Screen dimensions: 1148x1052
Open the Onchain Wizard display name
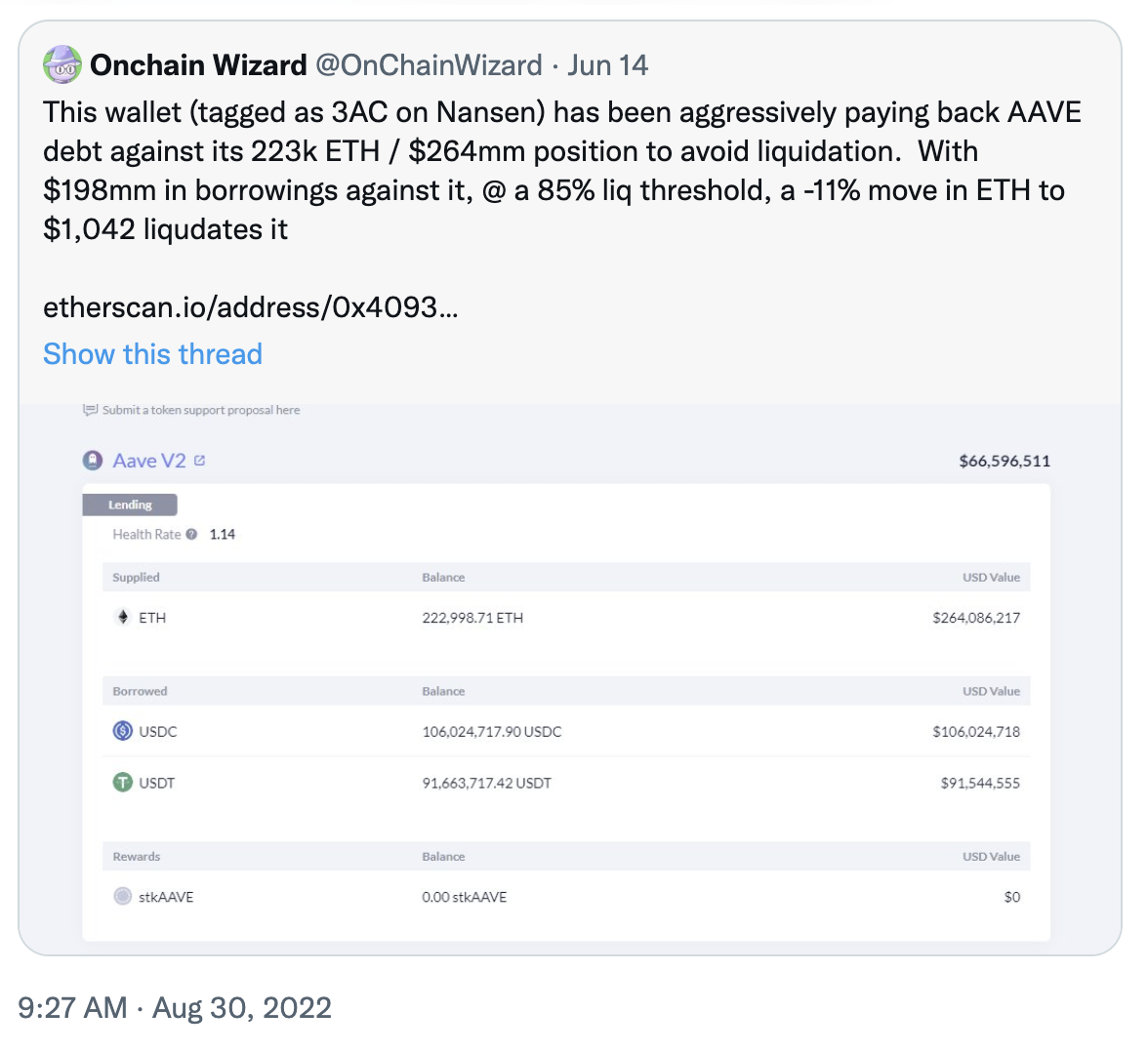point(198,65)
